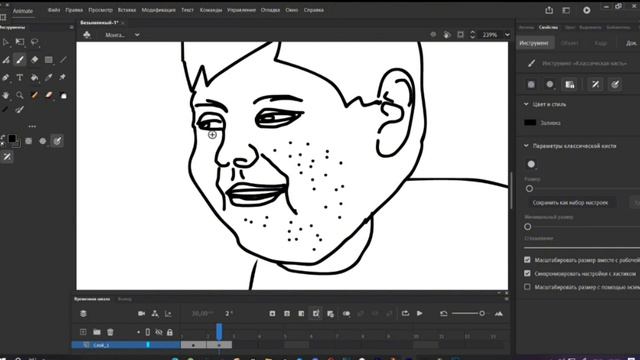Select the Text tool
Viewport: 640px width, 360px height.
point(20,78)
